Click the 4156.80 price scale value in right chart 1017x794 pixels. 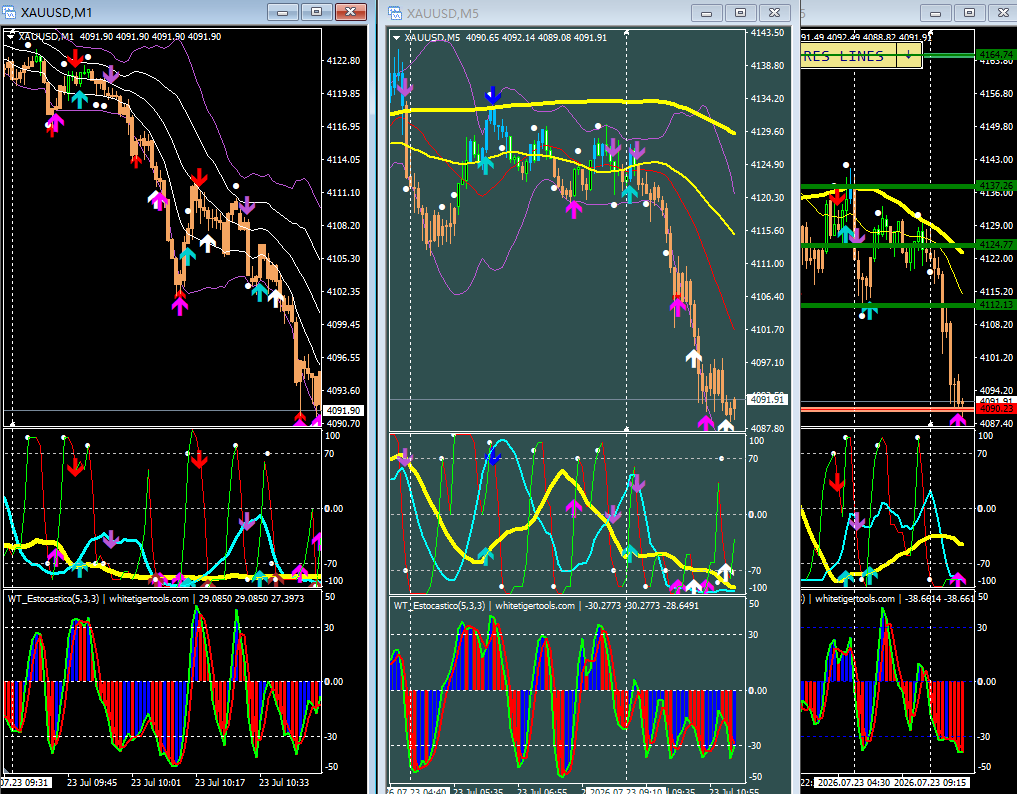pyautogui.click(x=996, y=93)
